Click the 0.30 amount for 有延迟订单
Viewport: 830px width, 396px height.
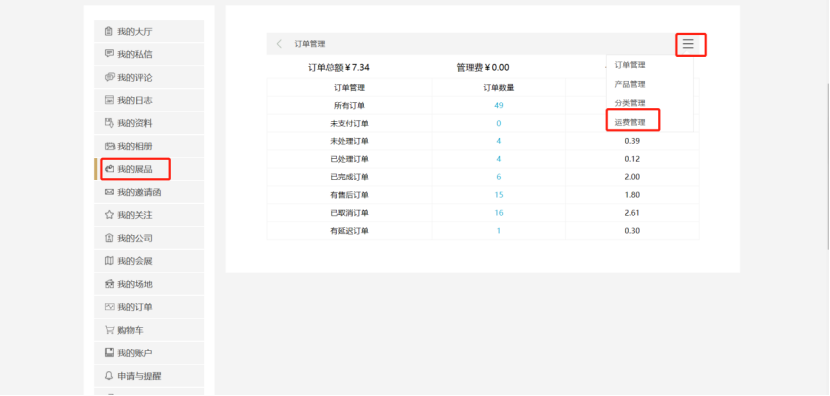[632, 231]
